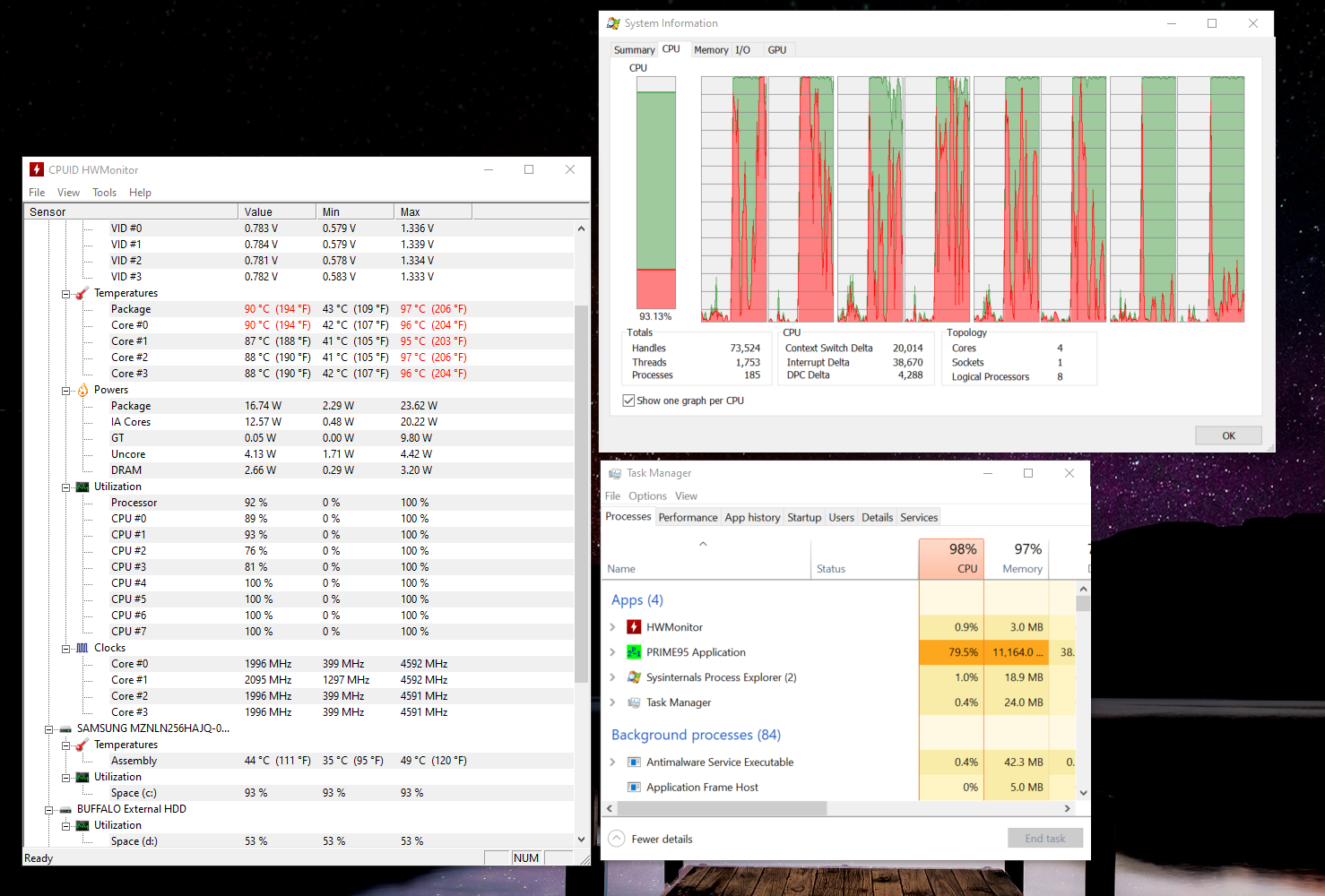Click the Application Frame Host icon

tap(634, 788)
